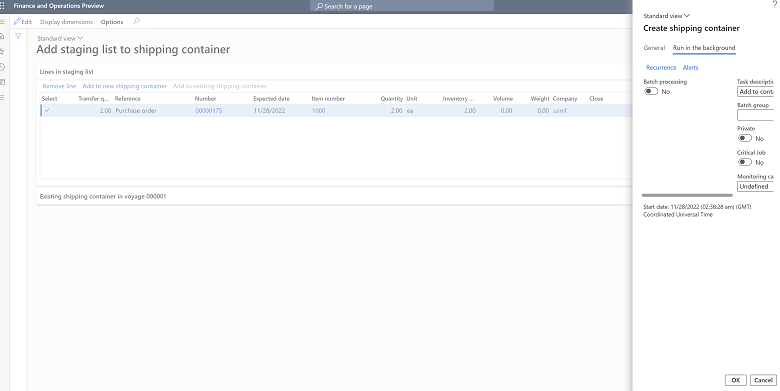Expand Standard view dropdown on main page

coord(60,38)
